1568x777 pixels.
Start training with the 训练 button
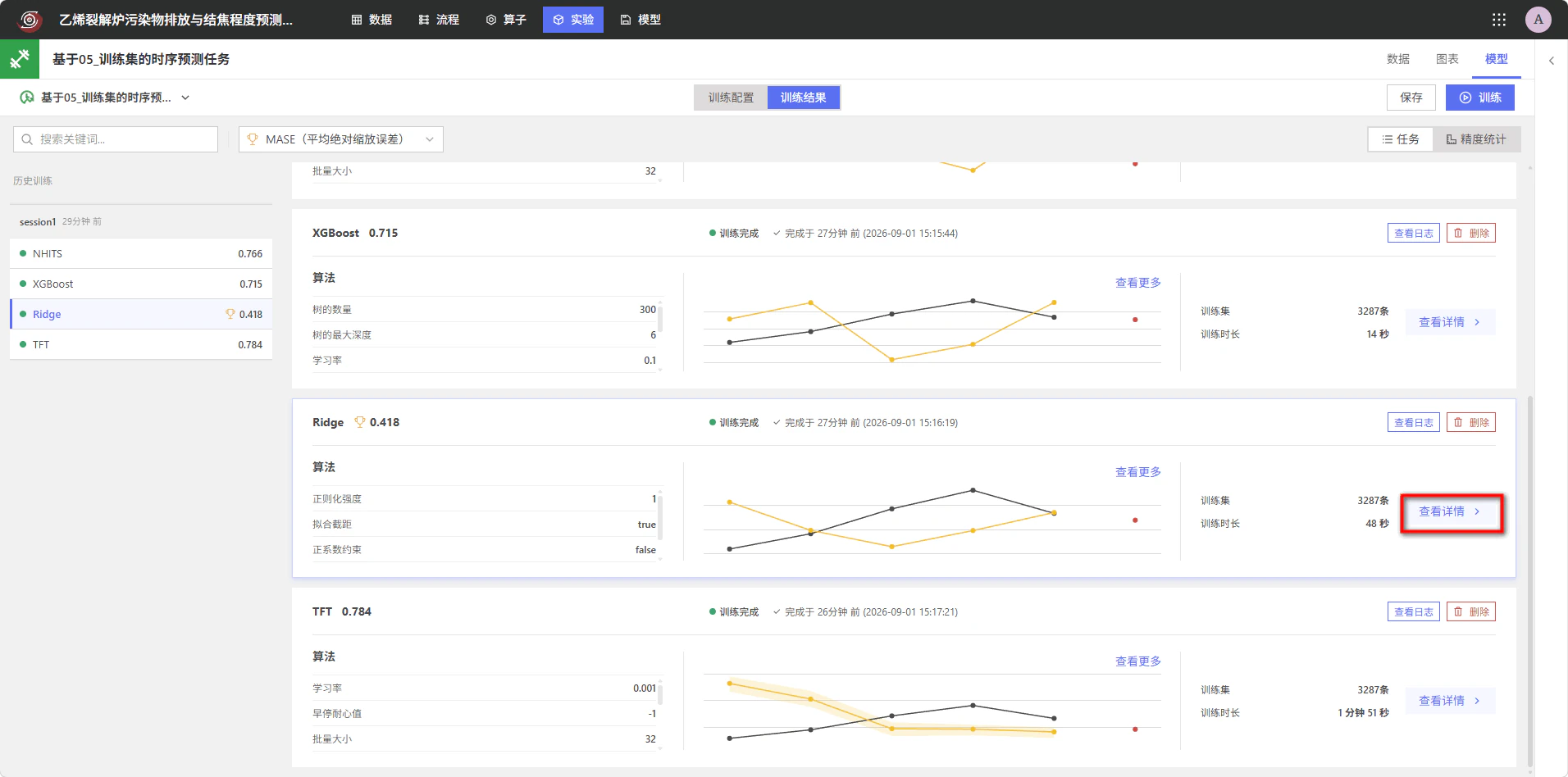pyautogui.click(x=1480, y=98)
